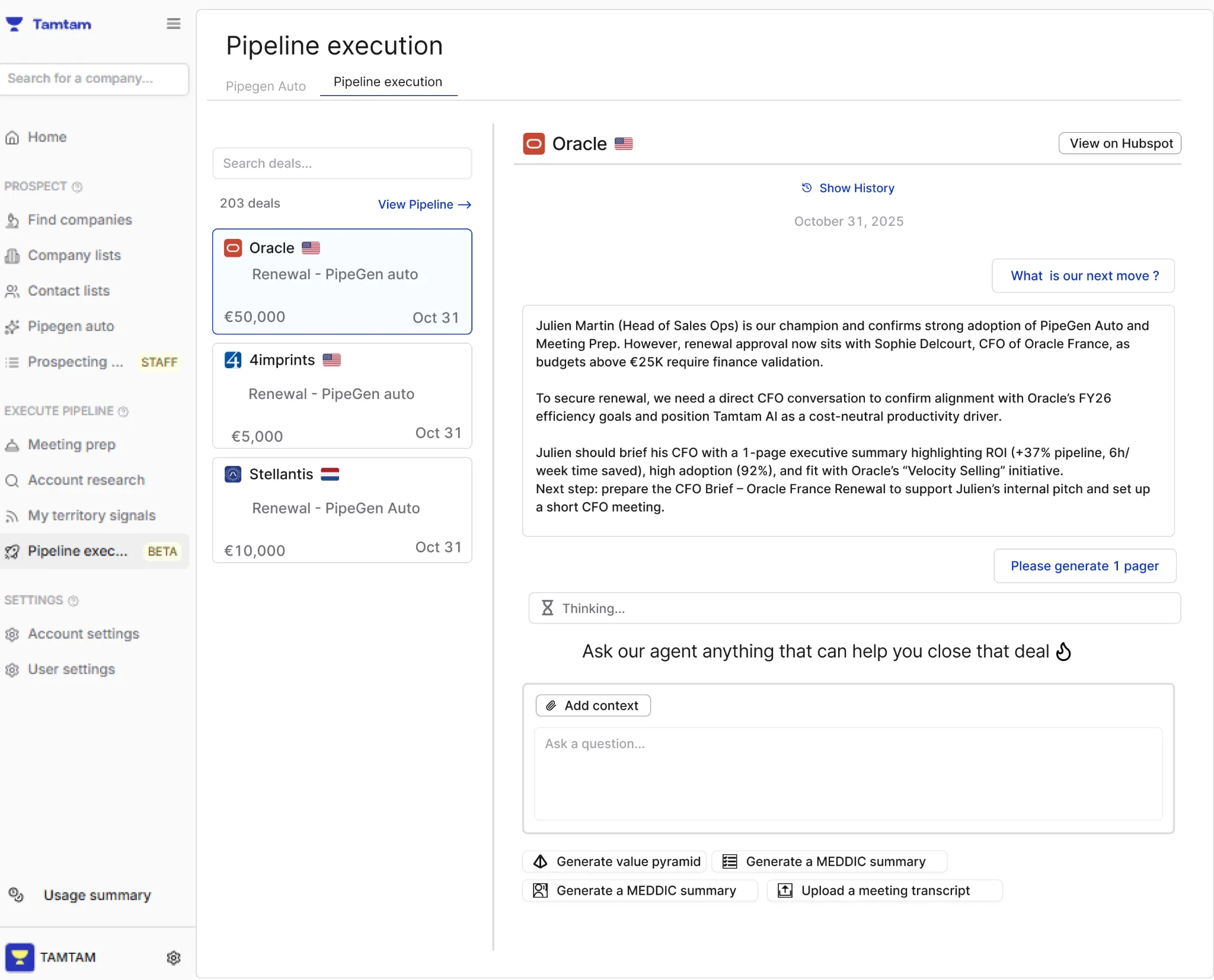Focus the Search deals field
This screenshot has height=980, width=1214.
click(342, 164)
